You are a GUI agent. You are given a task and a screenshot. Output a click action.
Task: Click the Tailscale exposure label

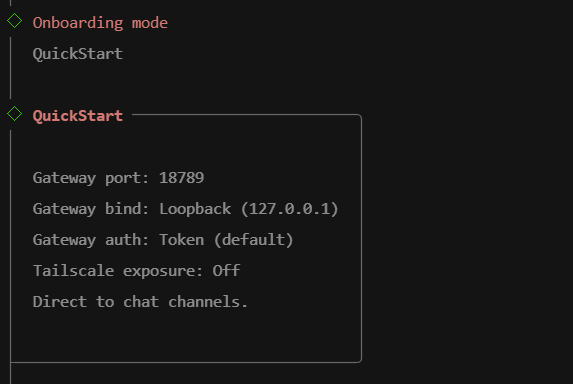[118, 271]
